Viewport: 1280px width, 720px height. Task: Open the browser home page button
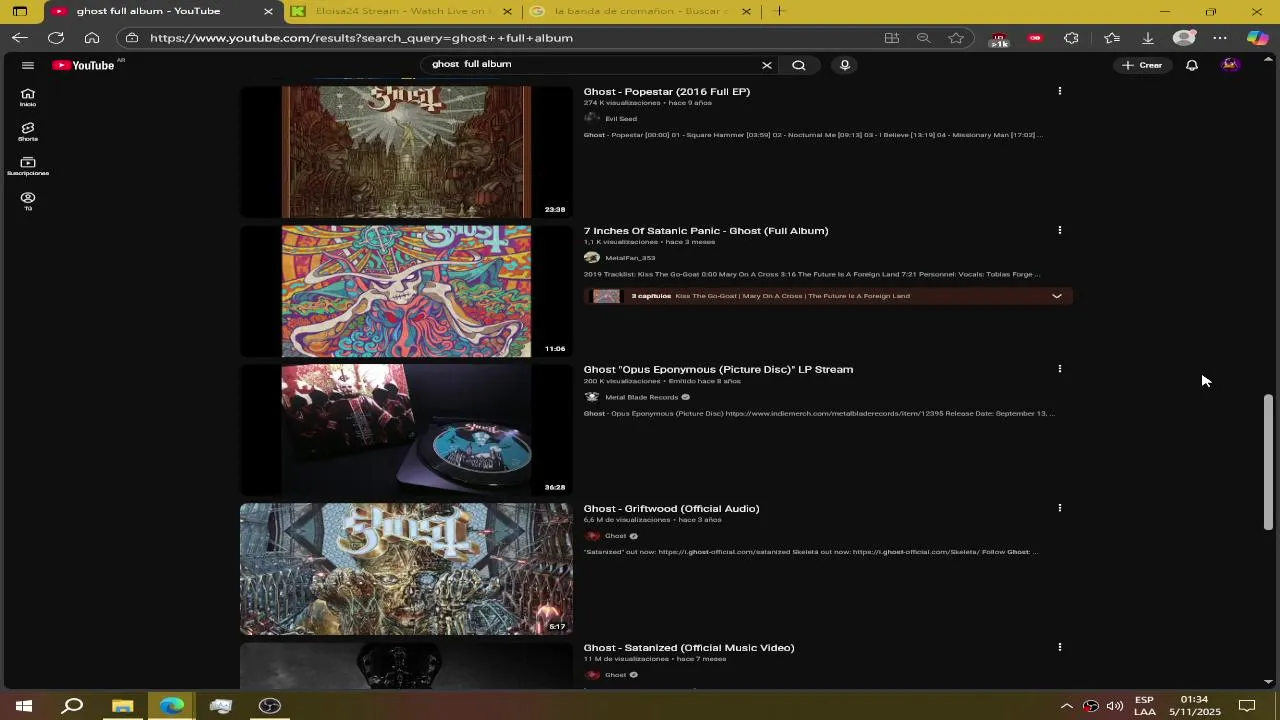(x=92, y=38)
